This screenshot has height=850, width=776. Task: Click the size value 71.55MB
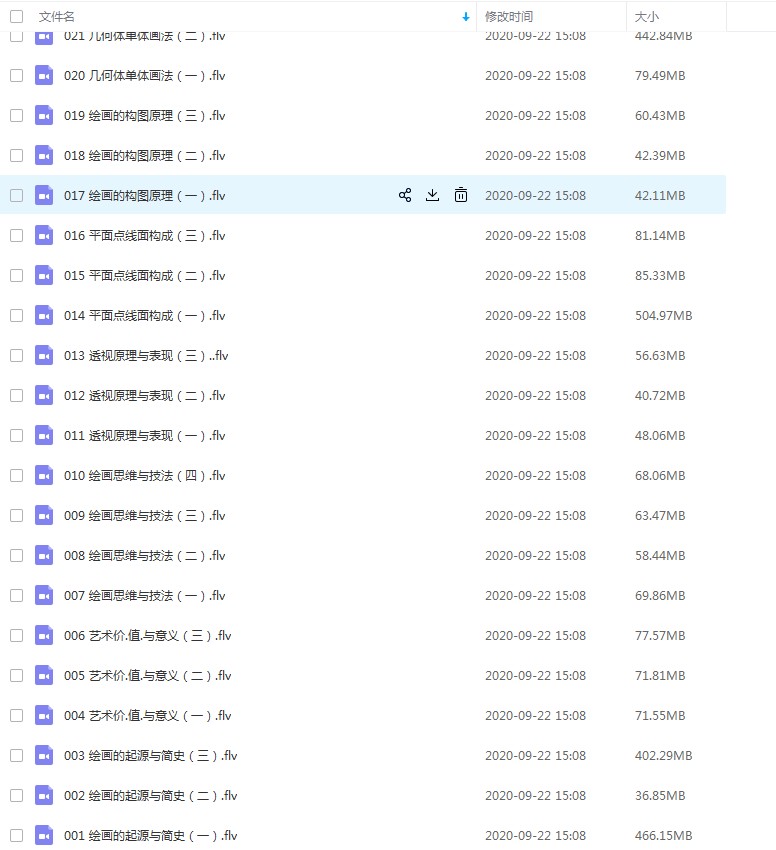pos(660,716)
